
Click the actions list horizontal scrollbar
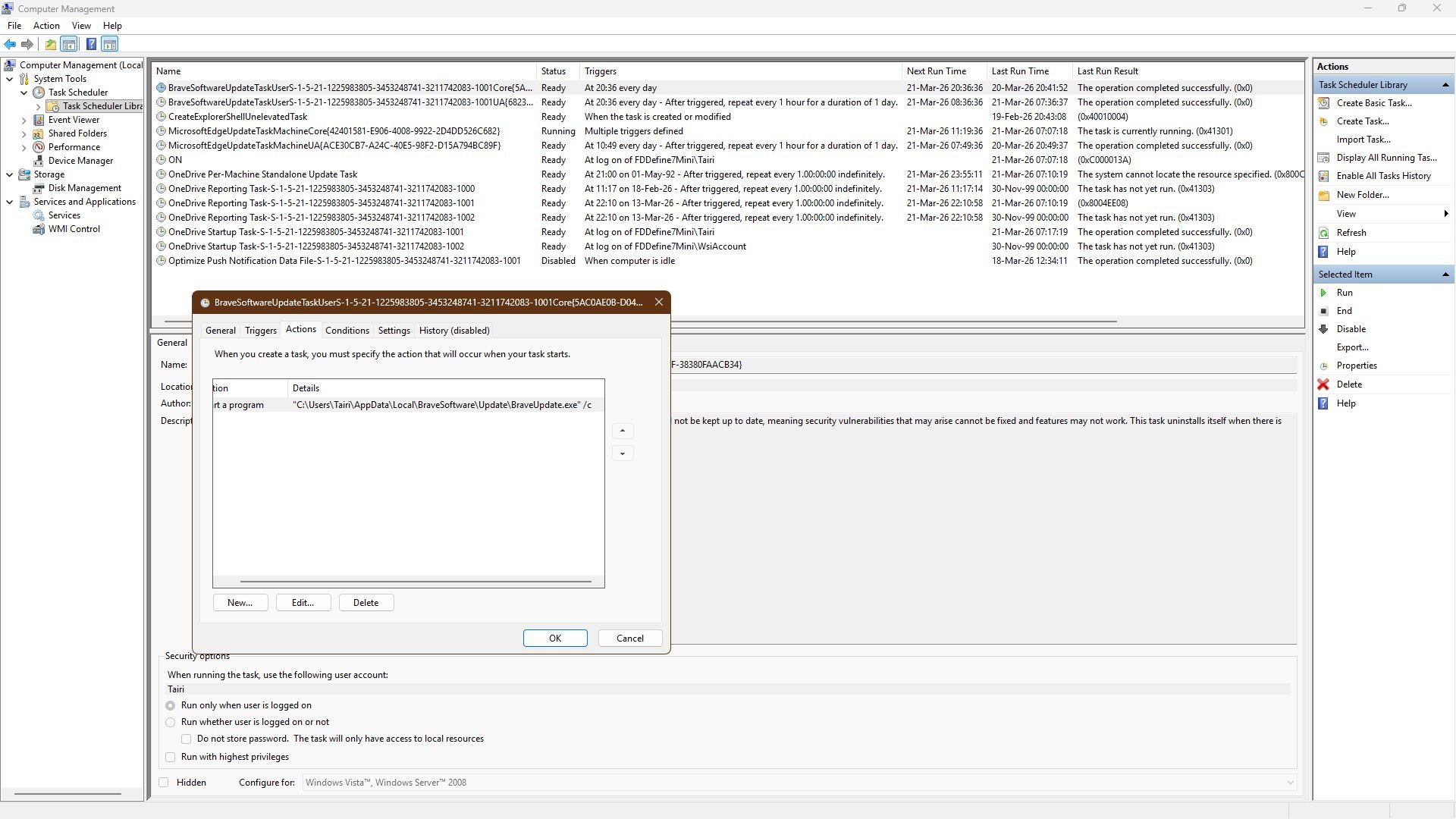point(416,582)
